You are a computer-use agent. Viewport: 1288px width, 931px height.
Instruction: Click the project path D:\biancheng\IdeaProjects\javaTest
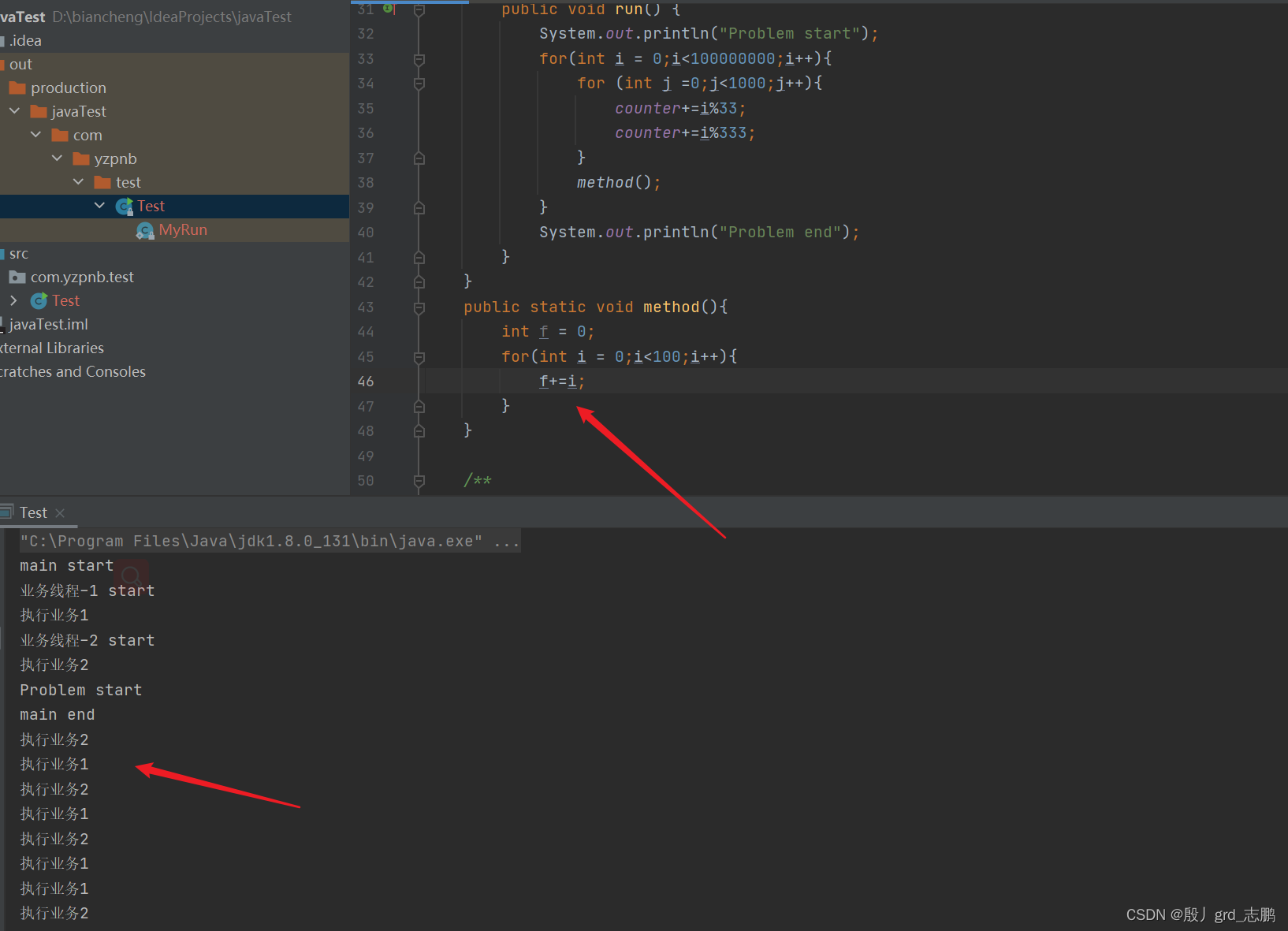click(172, 17)
